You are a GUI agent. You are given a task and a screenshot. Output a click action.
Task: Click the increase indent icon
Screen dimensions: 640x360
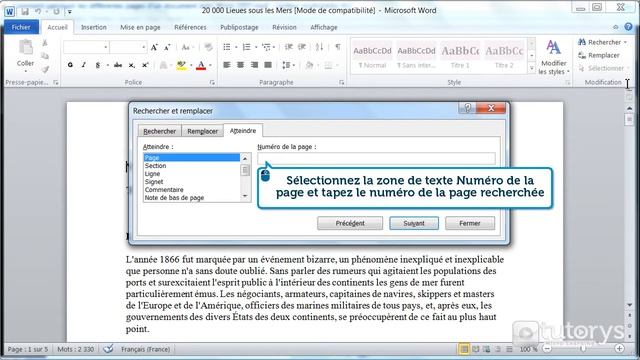(302, 47)
